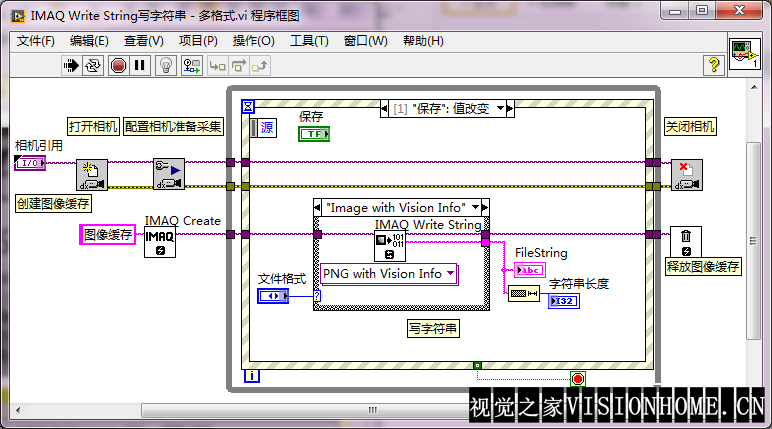Go to previous case in case structure
Image resolution: width=772 pixels, height=429 pixels.
pyautogui.click(x=318, y=208)
